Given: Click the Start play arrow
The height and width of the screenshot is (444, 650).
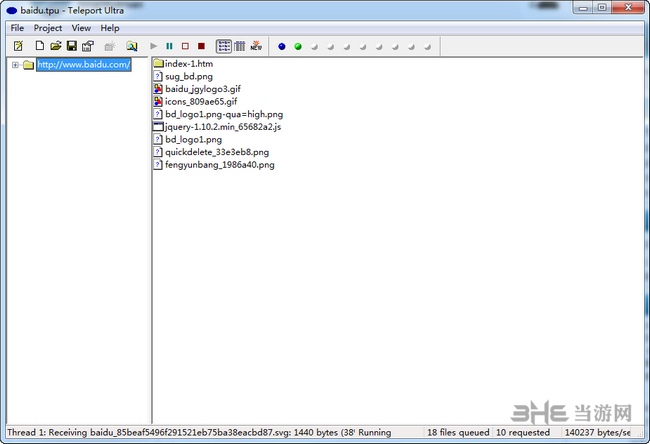Looking at the screenshot, I should tap(154, 46).
